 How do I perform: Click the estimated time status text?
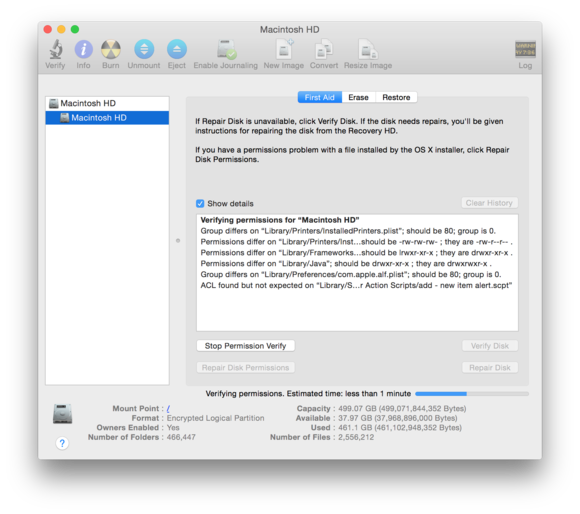pos(308,394)
